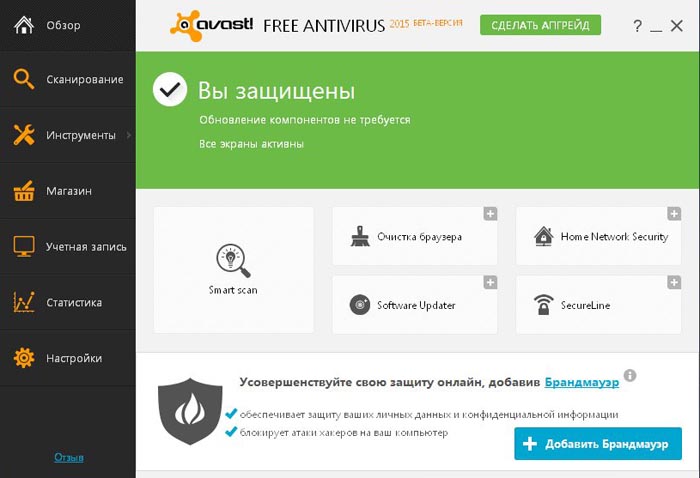Open the help question mark icon
Screen dimensions: 700x478
coord(638,26)
